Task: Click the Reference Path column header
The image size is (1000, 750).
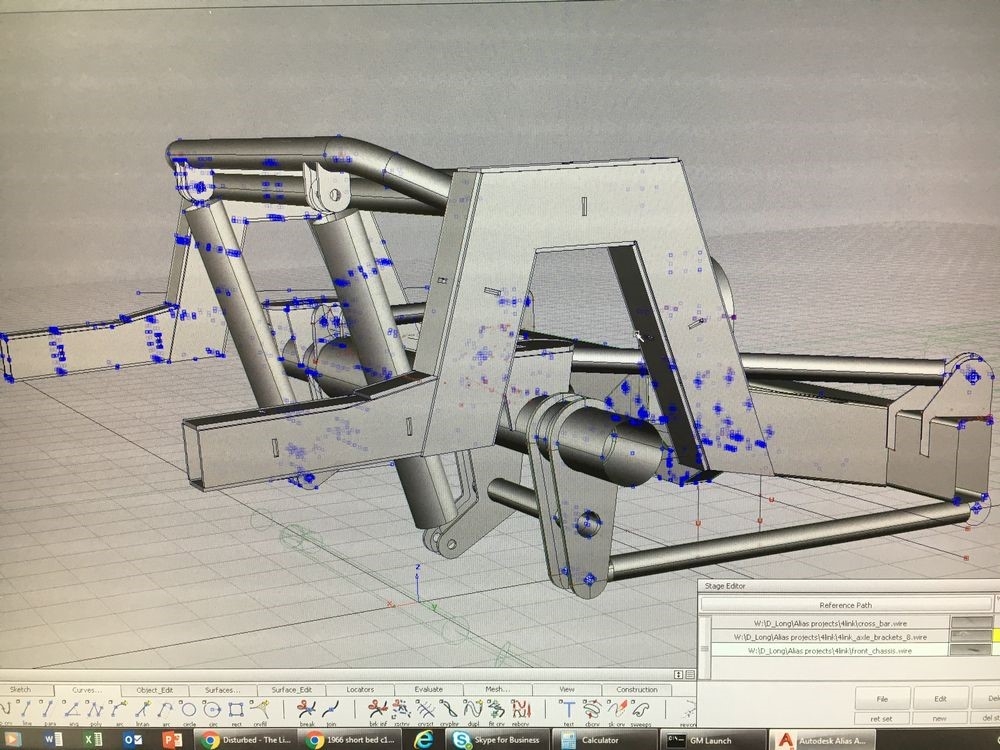Action: tap(845, 604)
